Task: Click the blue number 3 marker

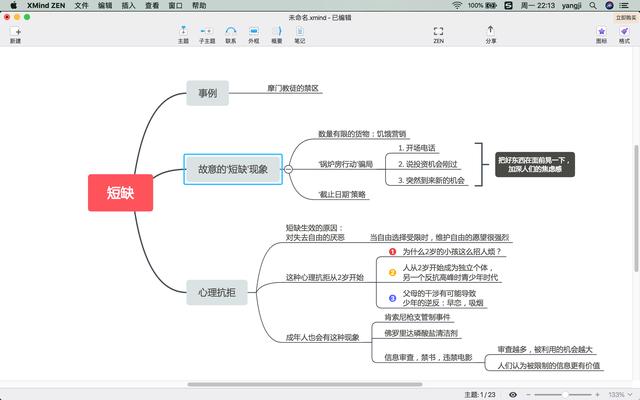Action: tap(392, 298)
